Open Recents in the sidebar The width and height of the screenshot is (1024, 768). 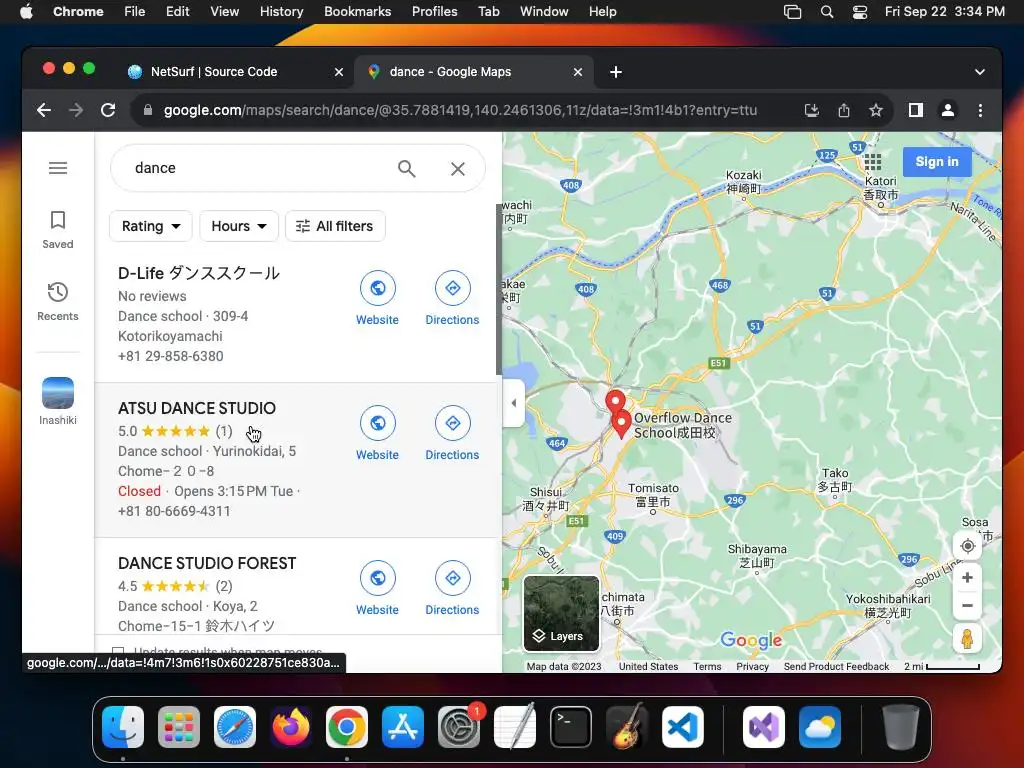(x=57, y=301)
